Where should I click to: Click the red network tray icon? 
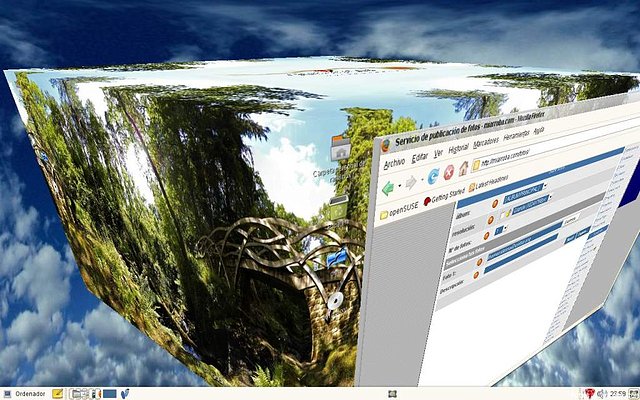(x=589, y=393)
